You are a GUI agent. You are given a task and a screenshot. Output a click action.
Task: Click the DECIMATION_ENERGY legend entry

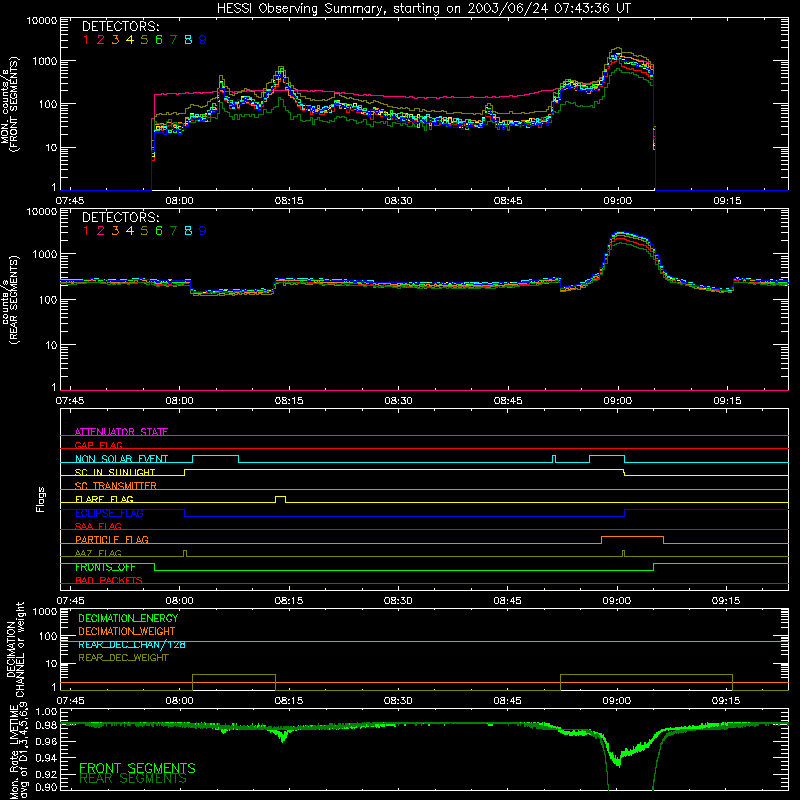pos(128,618)
